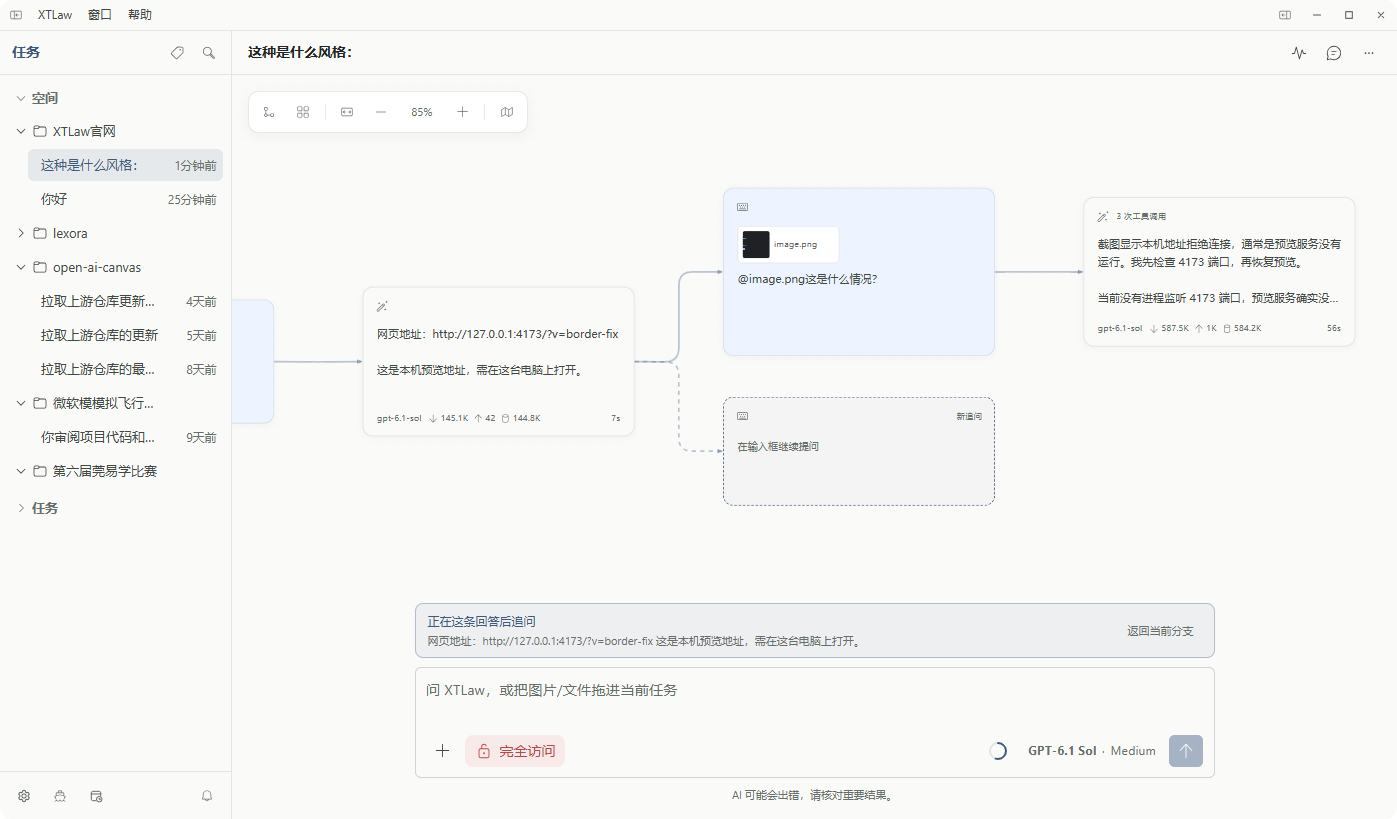Open the 窗口 menu
This screenshot has width=1397, height=819.
click(x=100, y=15)
